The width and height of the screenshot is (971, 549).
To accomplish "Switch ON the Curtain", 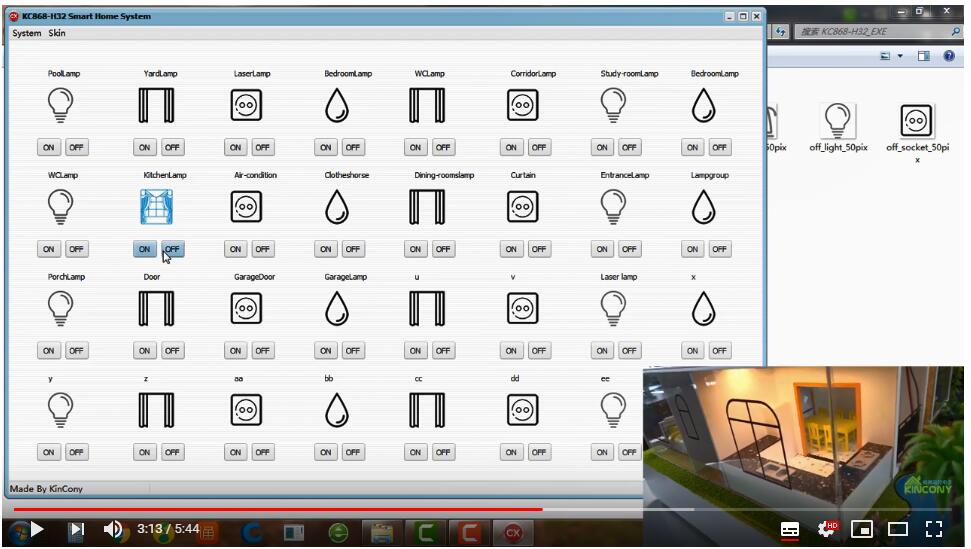I will [x=511, y=249].
